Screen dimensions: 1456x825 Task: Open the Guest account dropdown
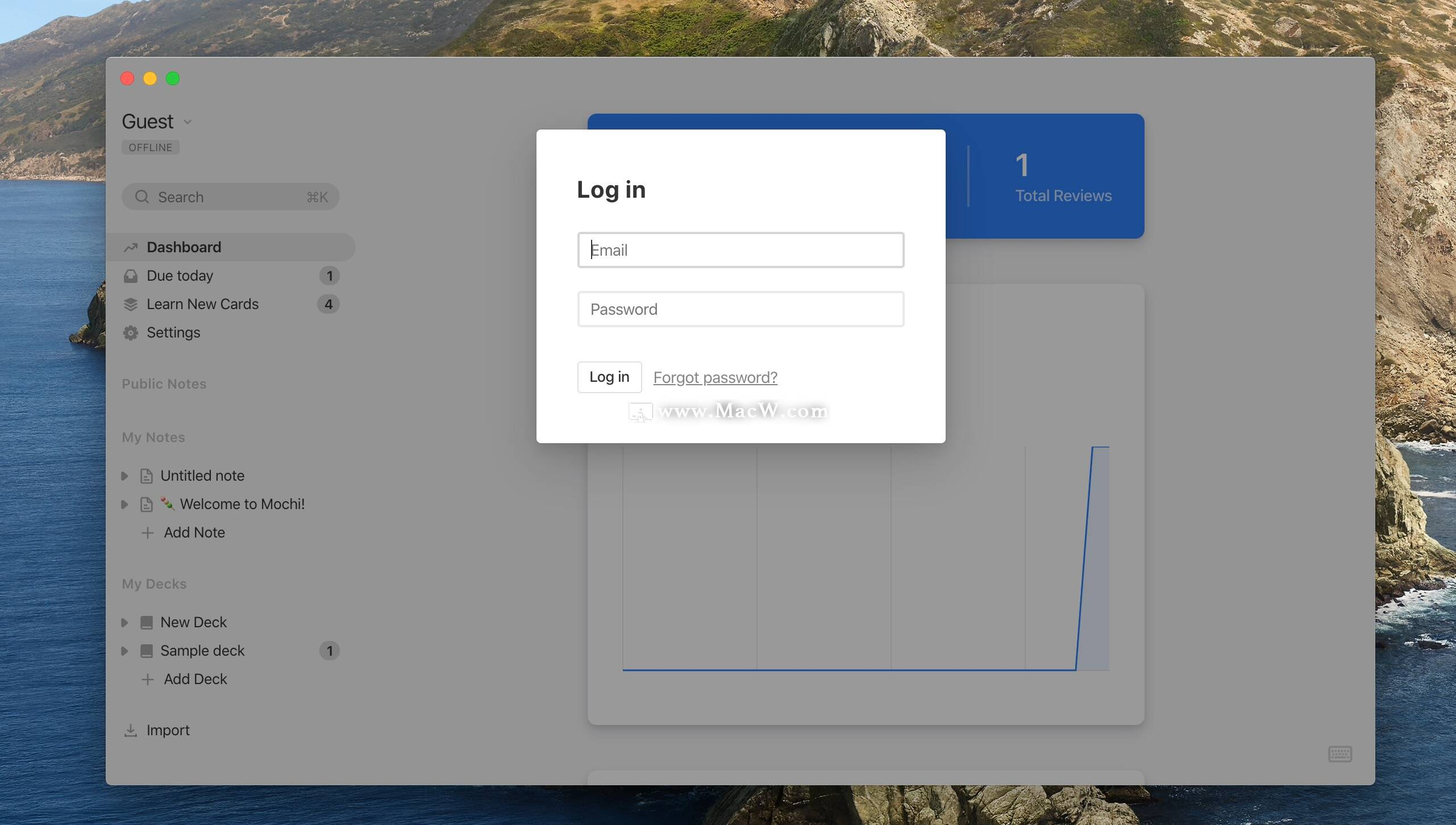[188, 122]
